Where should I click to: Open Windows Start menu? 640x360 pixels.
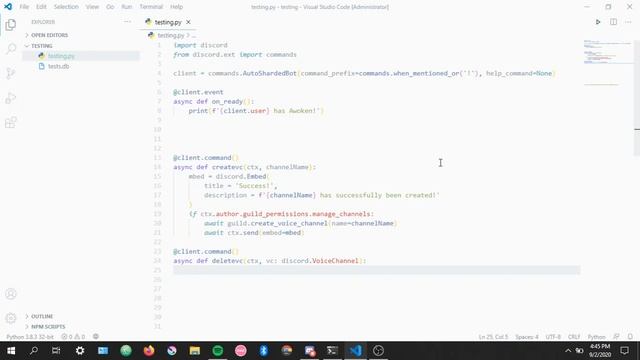coord(11,351)
